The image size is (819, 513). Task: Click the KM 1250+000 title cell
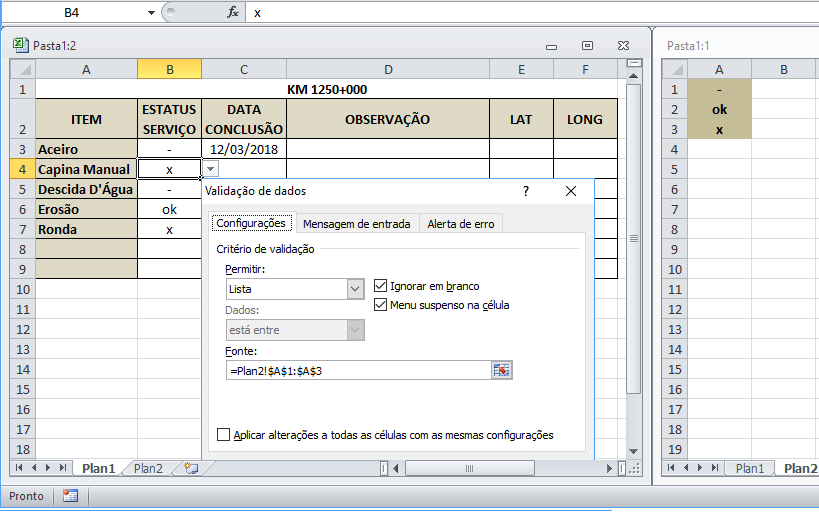(326, 89)
